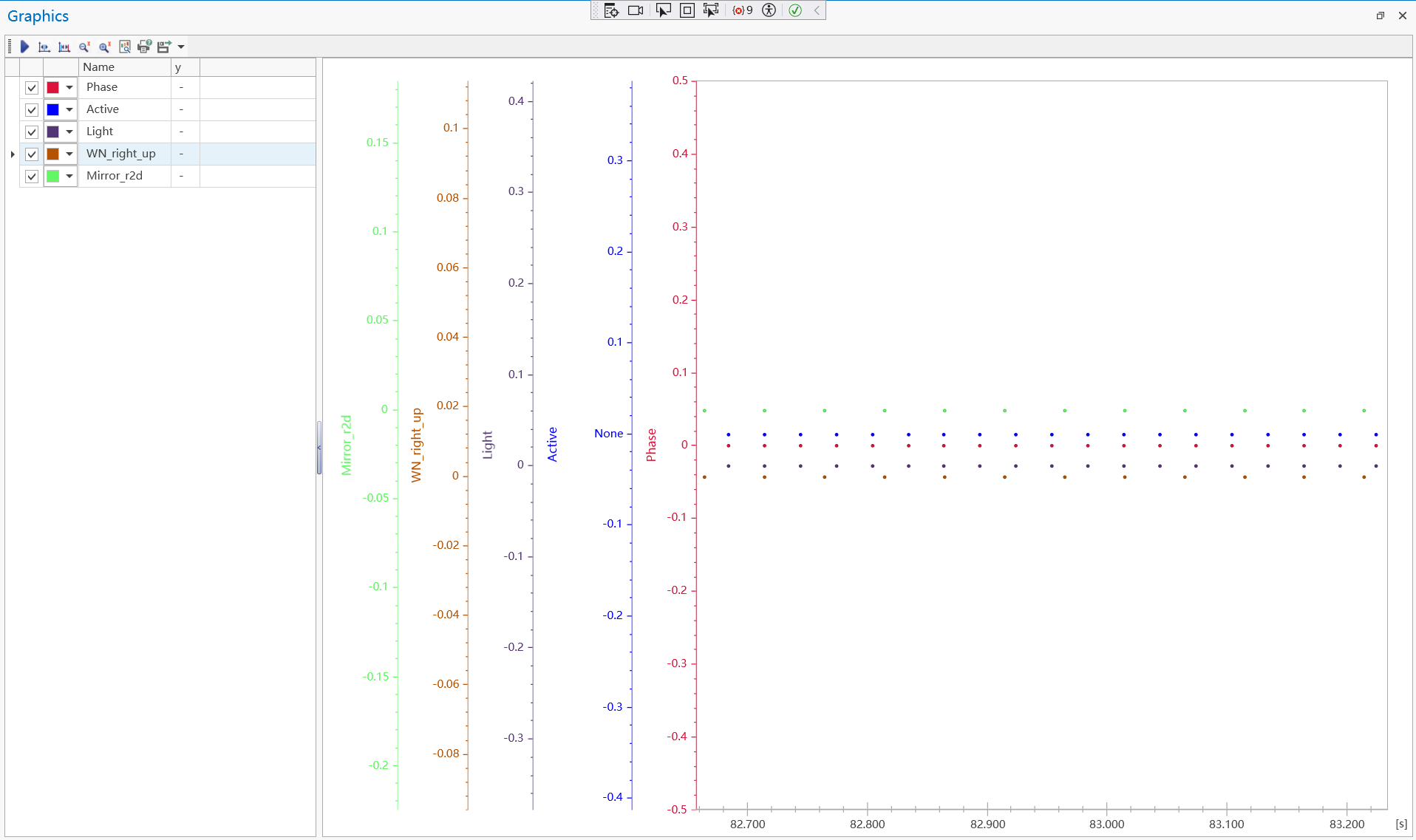Open the WN_right_up color dropdown arrow
Viewport: 1416px width, 840px height.
click(69, 154)
